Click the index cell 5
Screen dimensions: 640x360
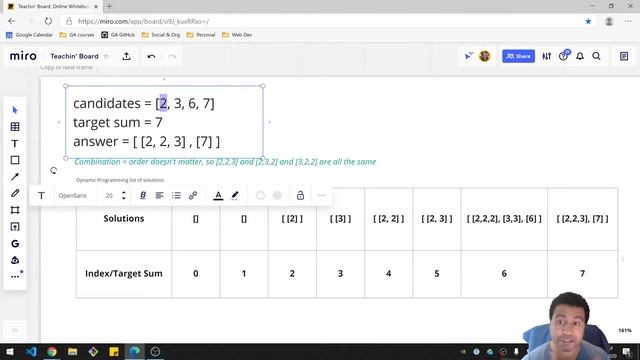(x=437, y=273)
